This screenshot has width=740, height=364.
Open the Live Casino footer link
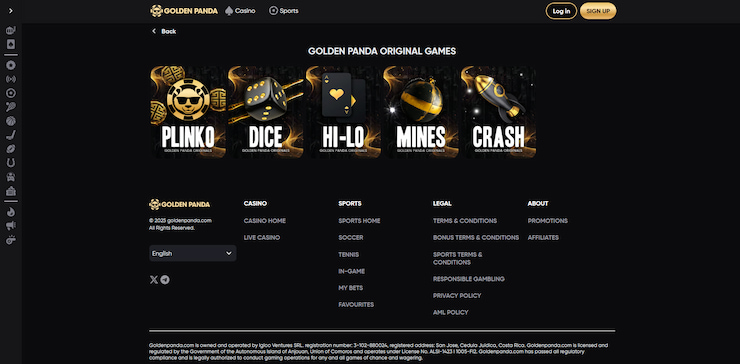[262, 237]
